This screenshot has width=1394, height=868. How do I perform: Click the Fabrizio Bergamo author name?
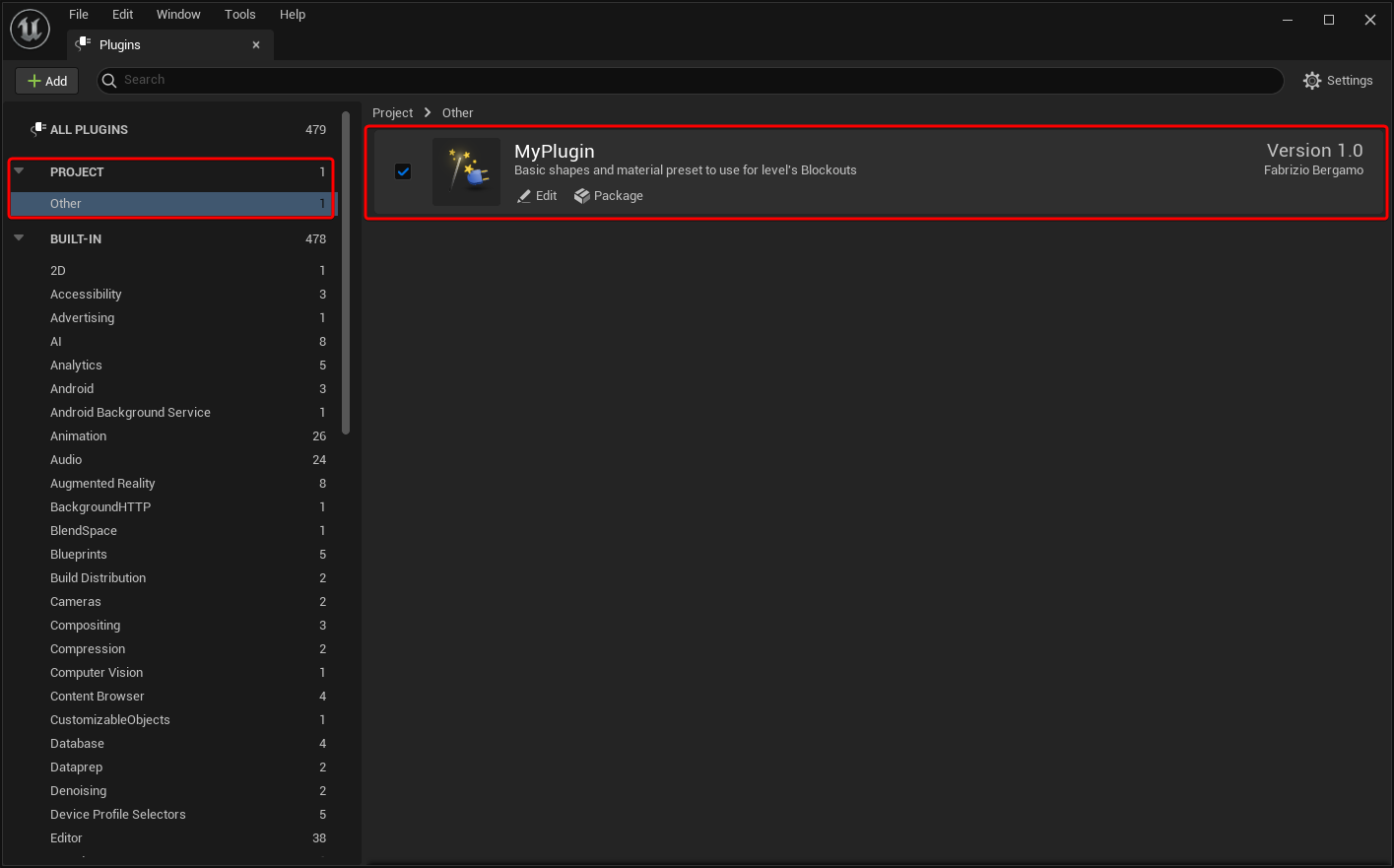click(x=1314, y=170)
